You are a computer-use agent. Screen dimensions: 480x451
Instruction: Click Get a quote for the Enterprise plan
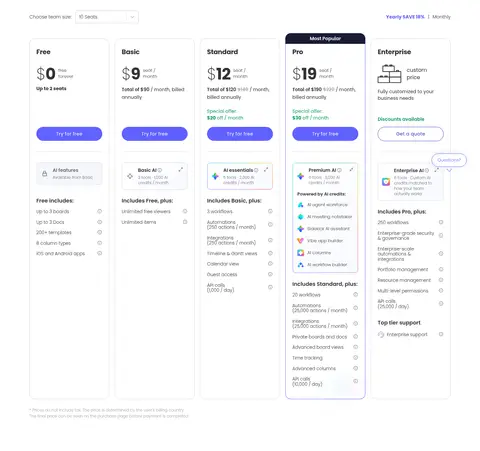tap(410, 134)
